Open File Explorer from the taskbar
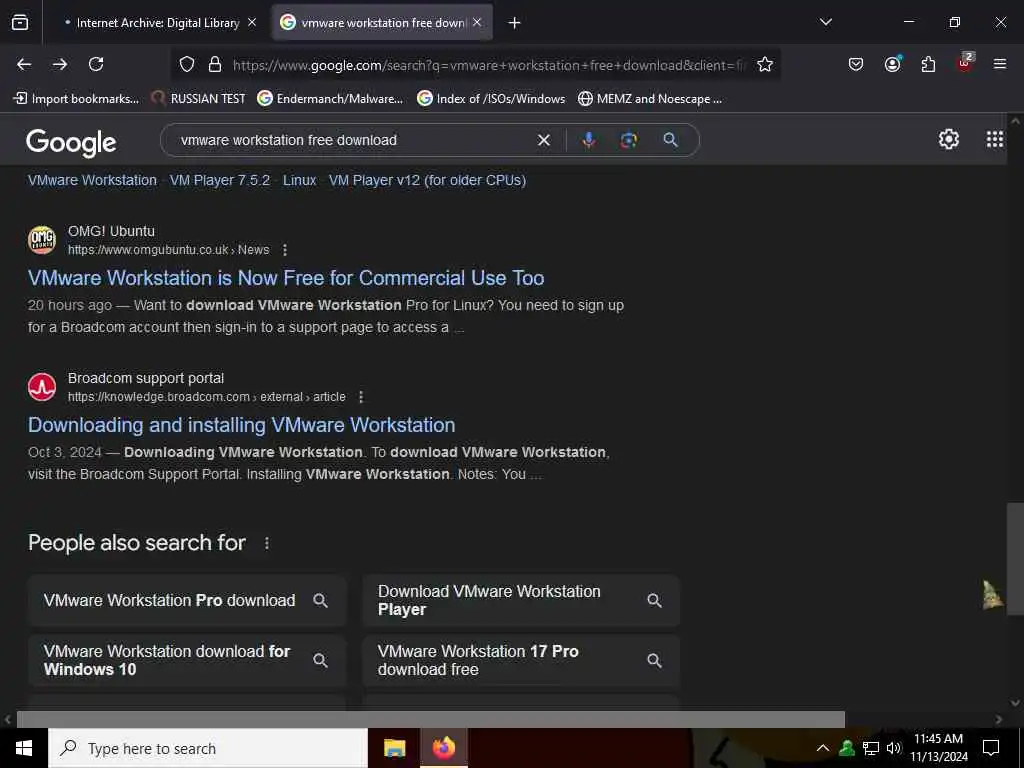Screen dimensions: 1024x768 (394, 748)
